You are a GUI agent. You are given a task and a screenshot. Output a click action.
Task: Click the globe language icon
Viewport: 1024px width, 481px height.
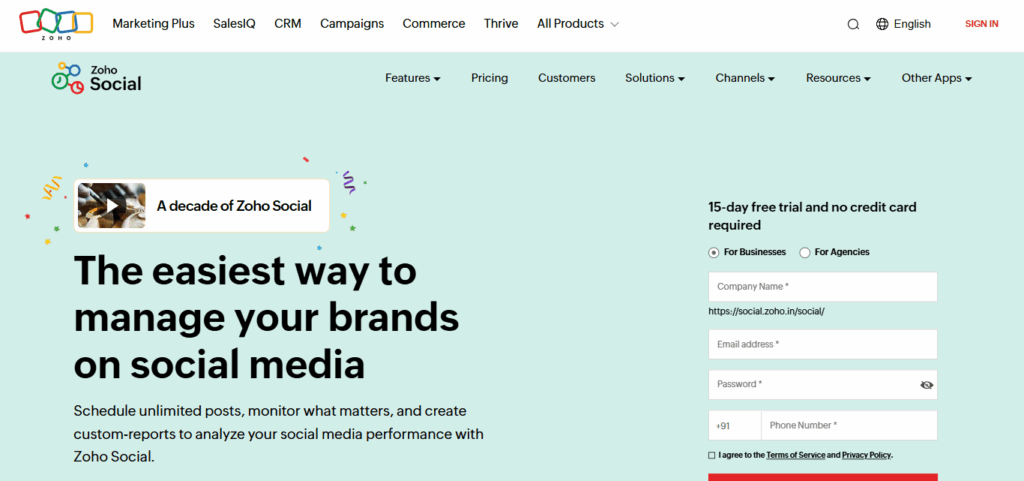(x=882, y=24)
